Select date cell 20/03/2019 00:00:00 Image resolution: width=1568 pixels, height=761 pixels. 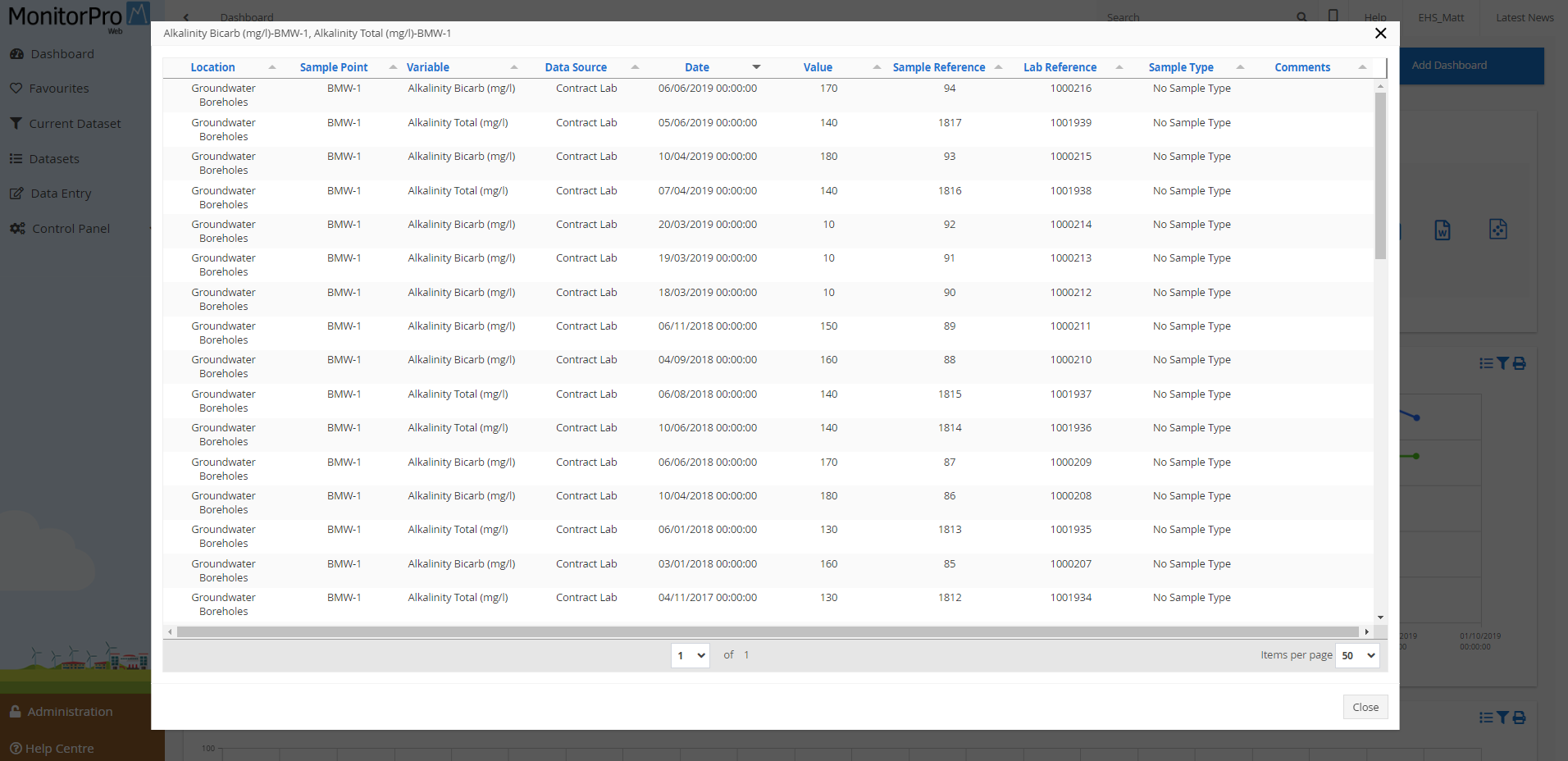click(708, 225)
